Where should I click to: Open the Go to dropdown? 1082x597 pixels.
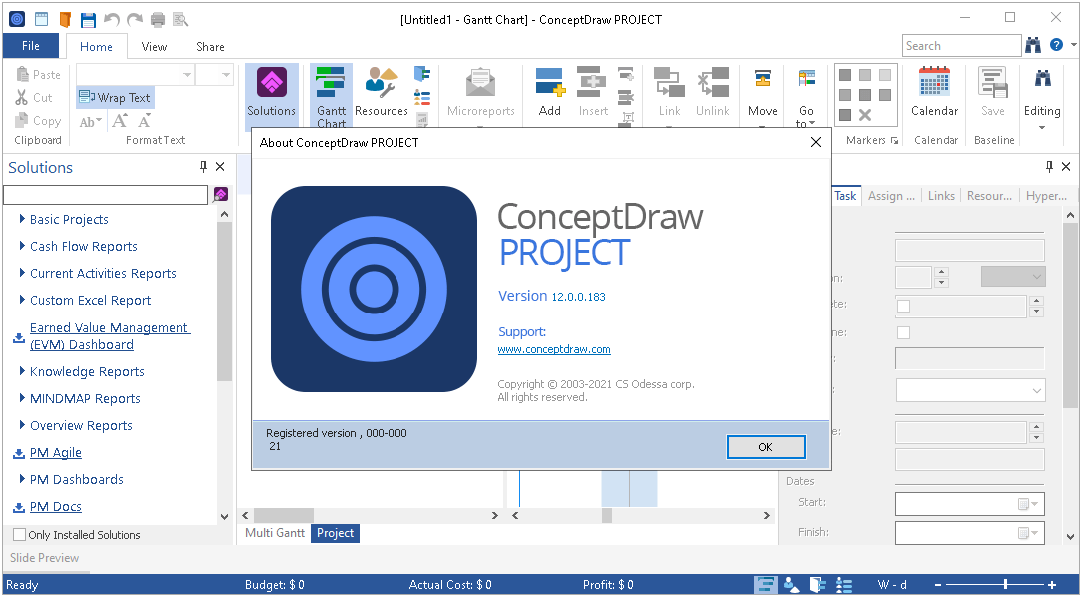coord(806,97)
